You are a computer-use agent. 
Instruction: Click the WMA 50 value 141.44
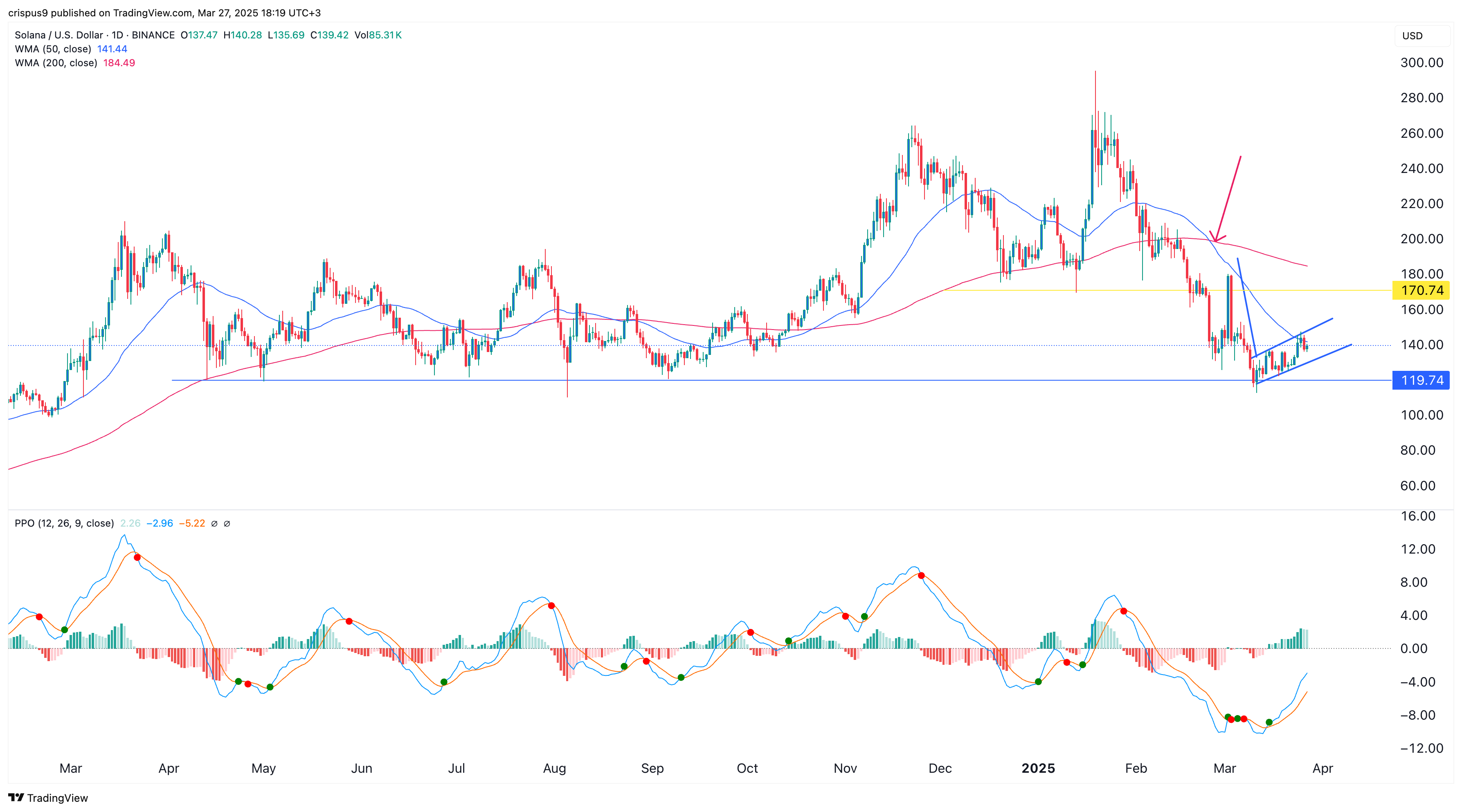coord(112,49)
